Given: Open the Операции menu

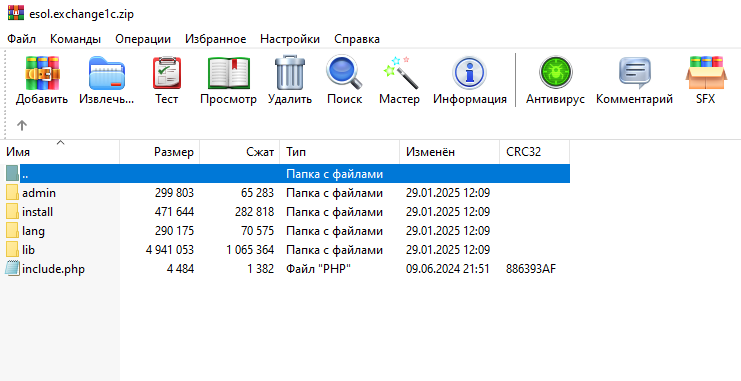Looking at the screenshot, I should coord(143,39).
